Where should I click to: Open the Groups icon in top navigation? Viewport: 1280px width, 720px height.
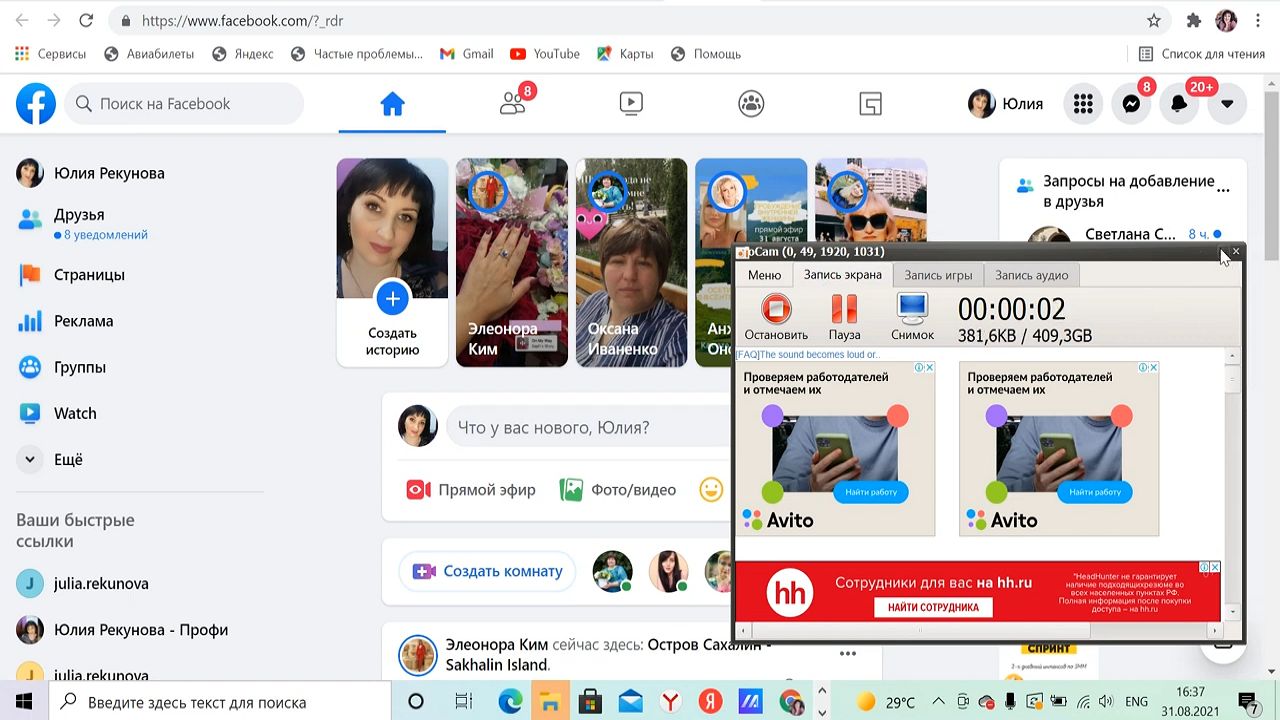click(x=751, y=104)
